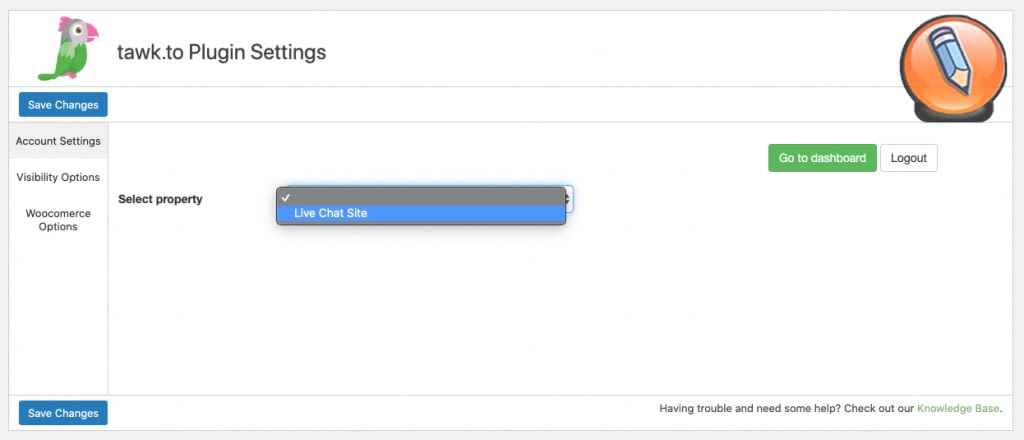Click the tawk.to parrot logo

pyautogui.click(x=63, y=49)
